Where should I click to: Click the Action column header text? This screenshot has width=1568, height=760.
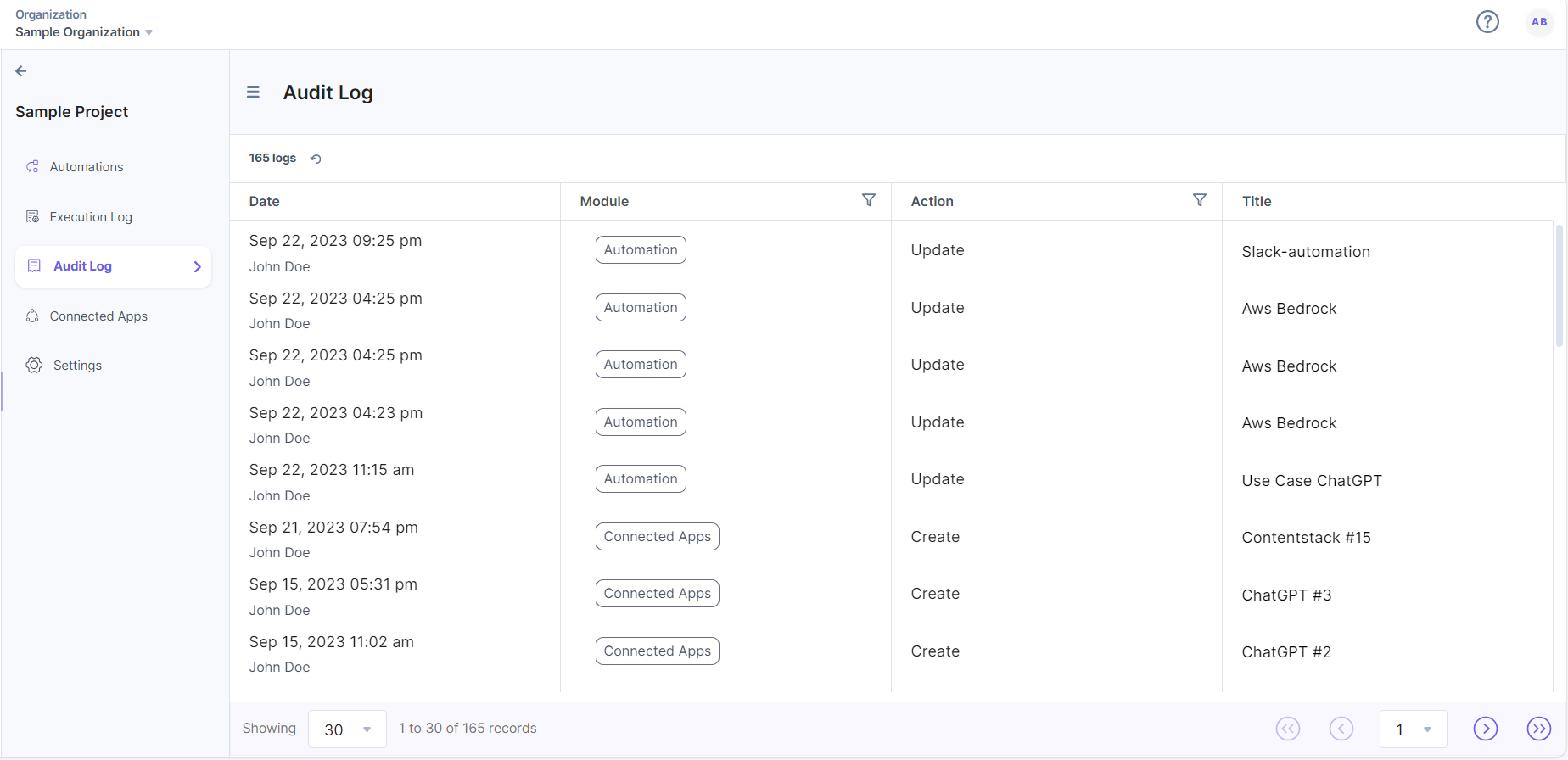[x=932, y=202]
